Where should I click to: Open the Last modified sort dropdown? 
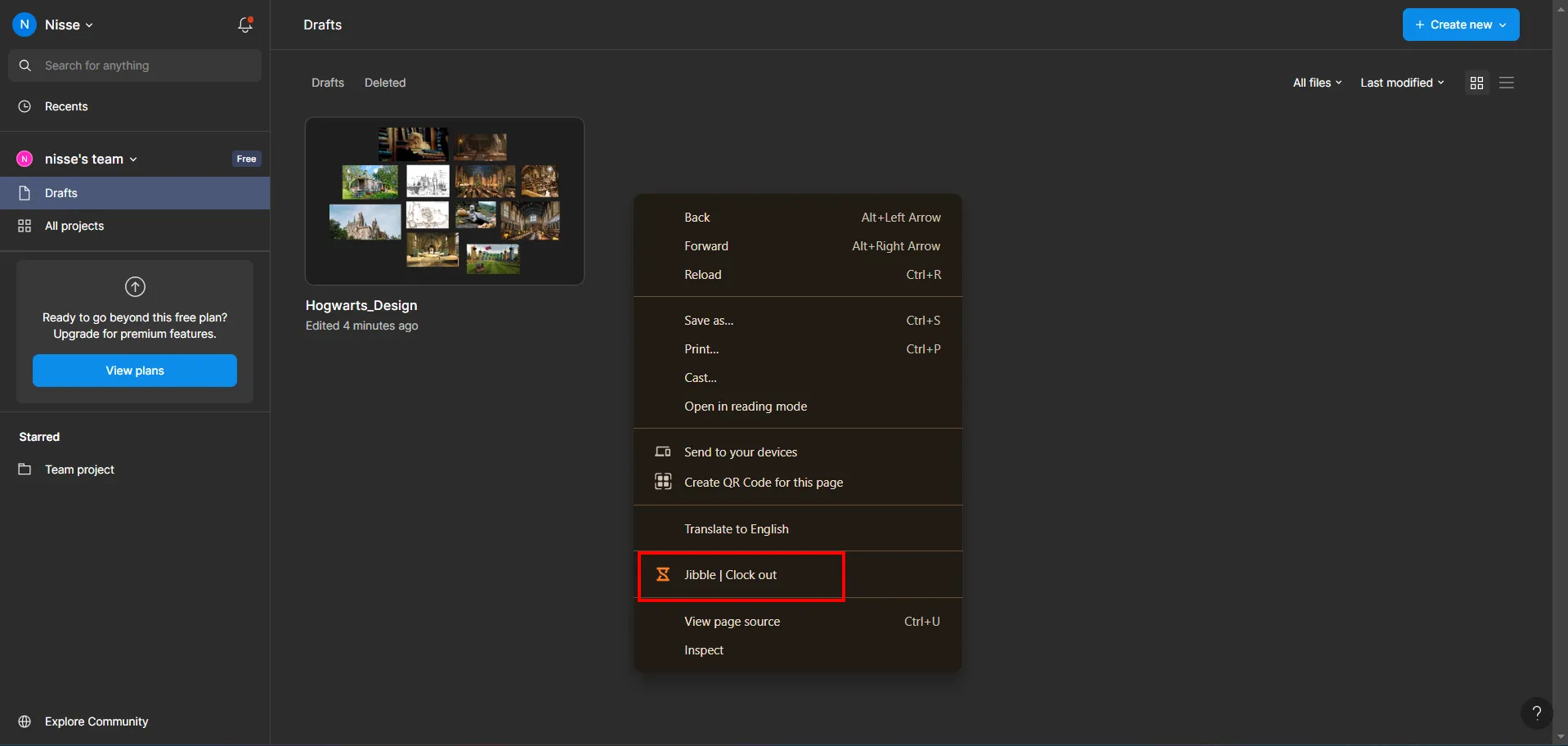pyautogui.click(x=1402, y=83)
